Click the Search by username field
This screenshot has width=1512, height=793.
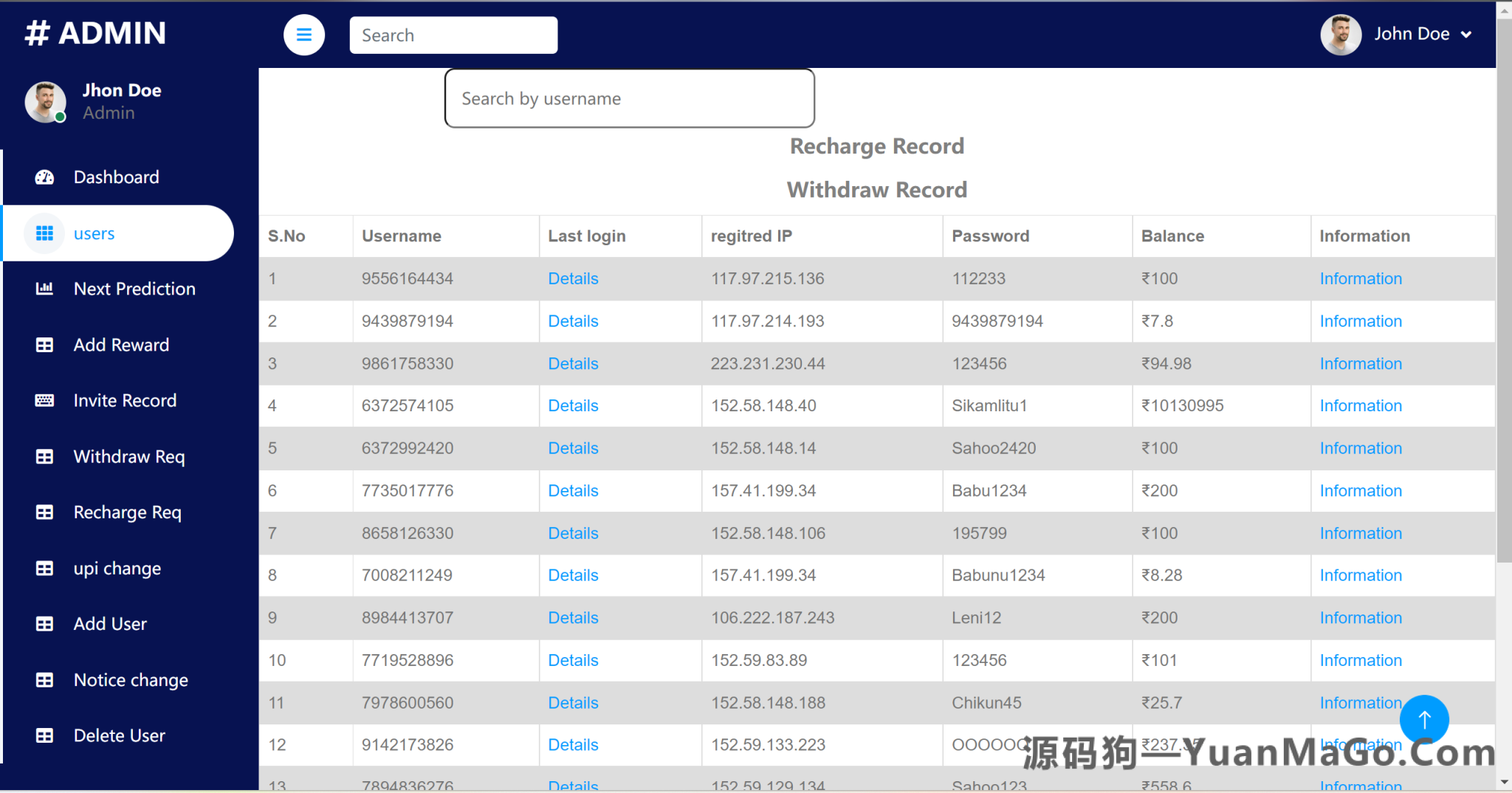pyautogui.click(x=629, y=98)
